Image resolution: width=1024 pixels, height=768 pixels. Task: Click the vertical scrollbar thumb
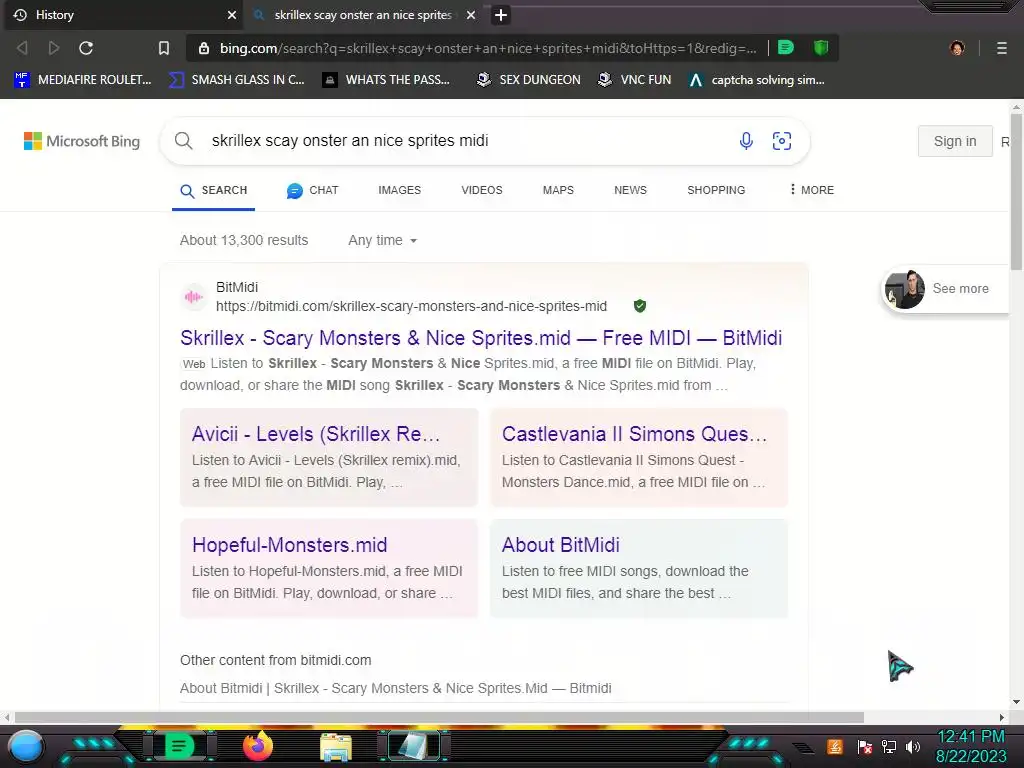(x=1016, y=191)
